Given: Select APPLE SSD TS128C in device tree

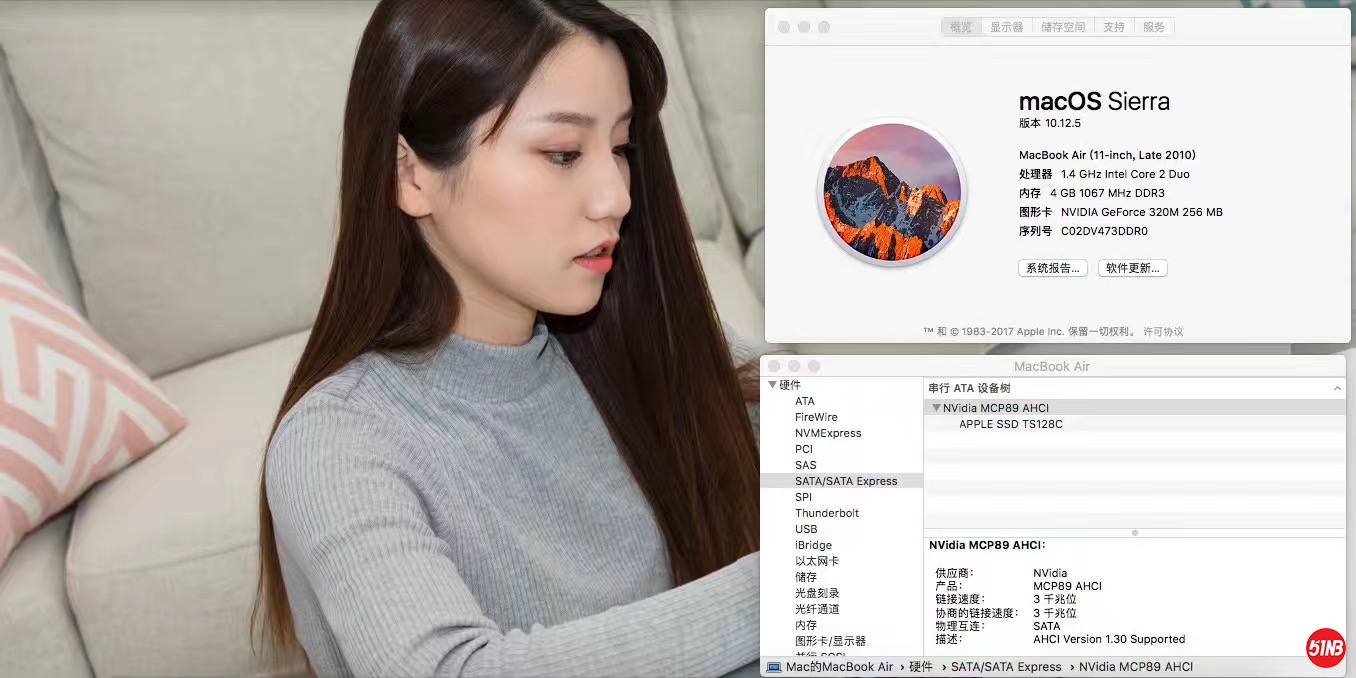Looking at the screenshot, I should tap(1010, 424).
